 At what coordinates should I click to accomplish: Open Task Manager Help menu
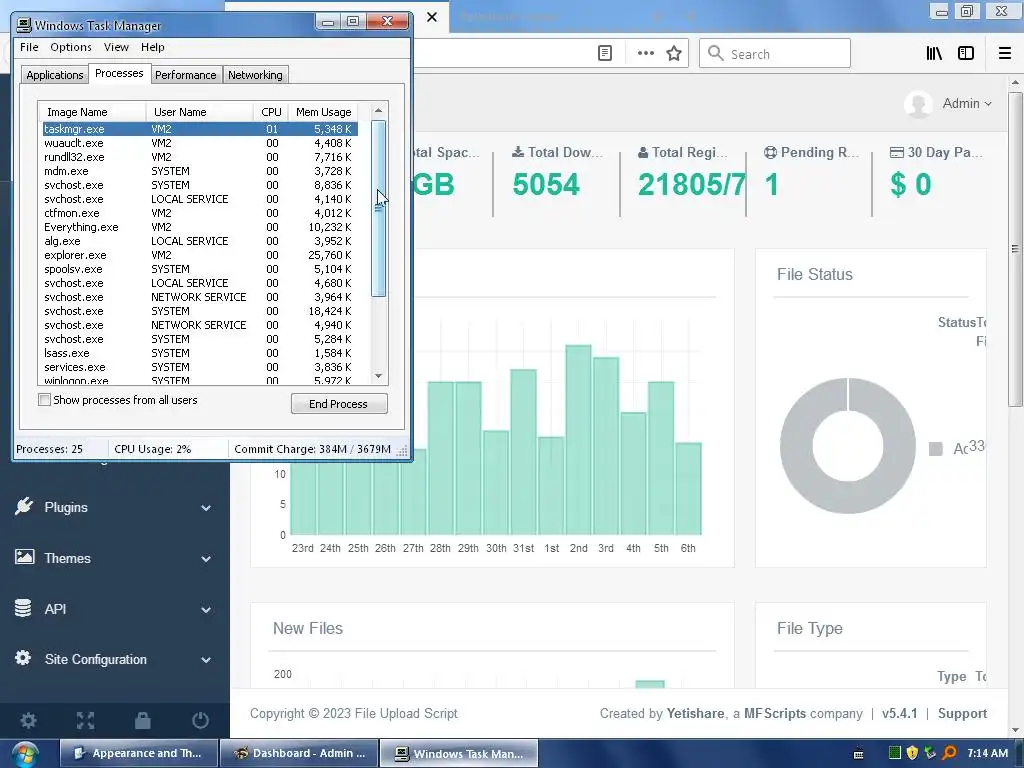point(153,47)
